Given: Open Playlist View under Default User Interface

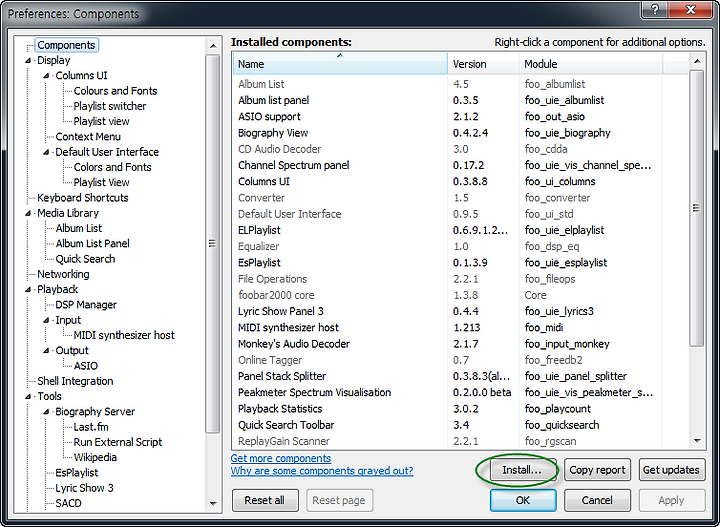Looking at the screenshot, I should pyautogui.click(x=101, y=182).
